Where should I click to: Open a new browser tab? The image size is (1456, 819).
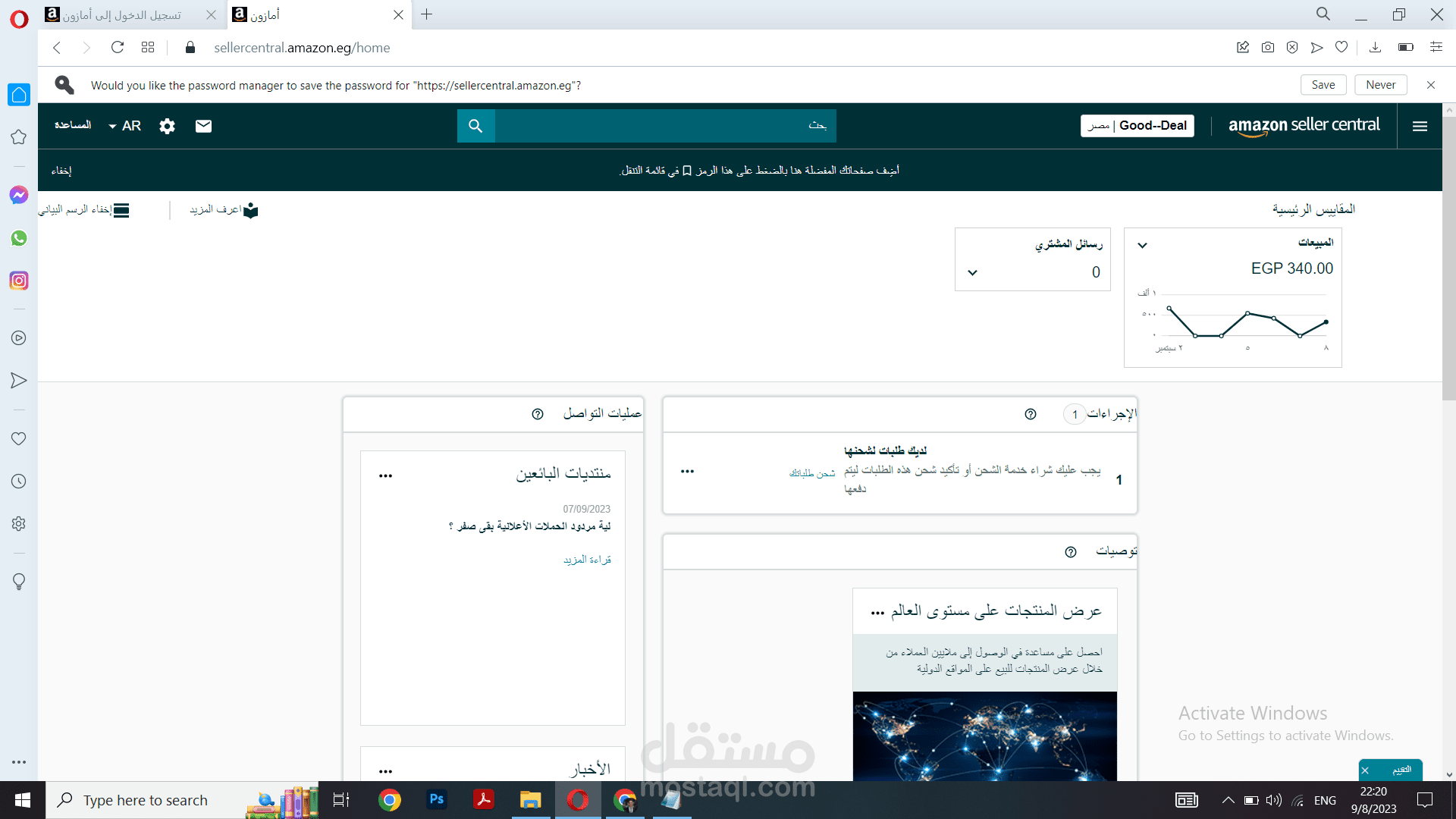pyautogui.click(x=427, y=14)
